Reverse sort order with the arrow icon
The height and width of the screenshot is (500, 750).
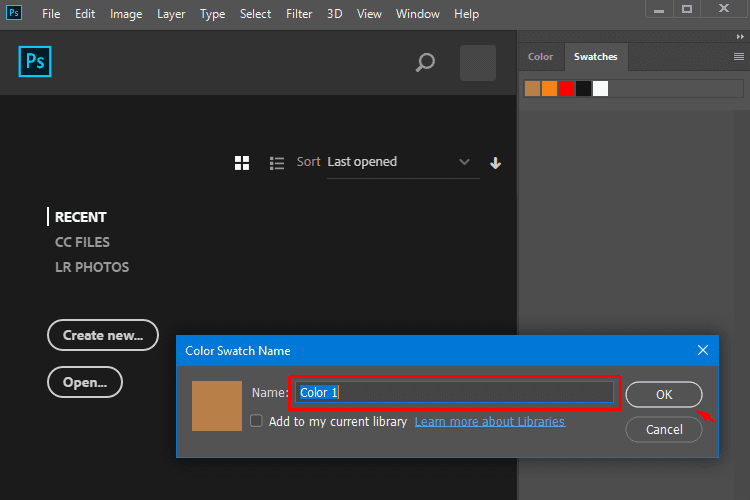coord(496,163)
